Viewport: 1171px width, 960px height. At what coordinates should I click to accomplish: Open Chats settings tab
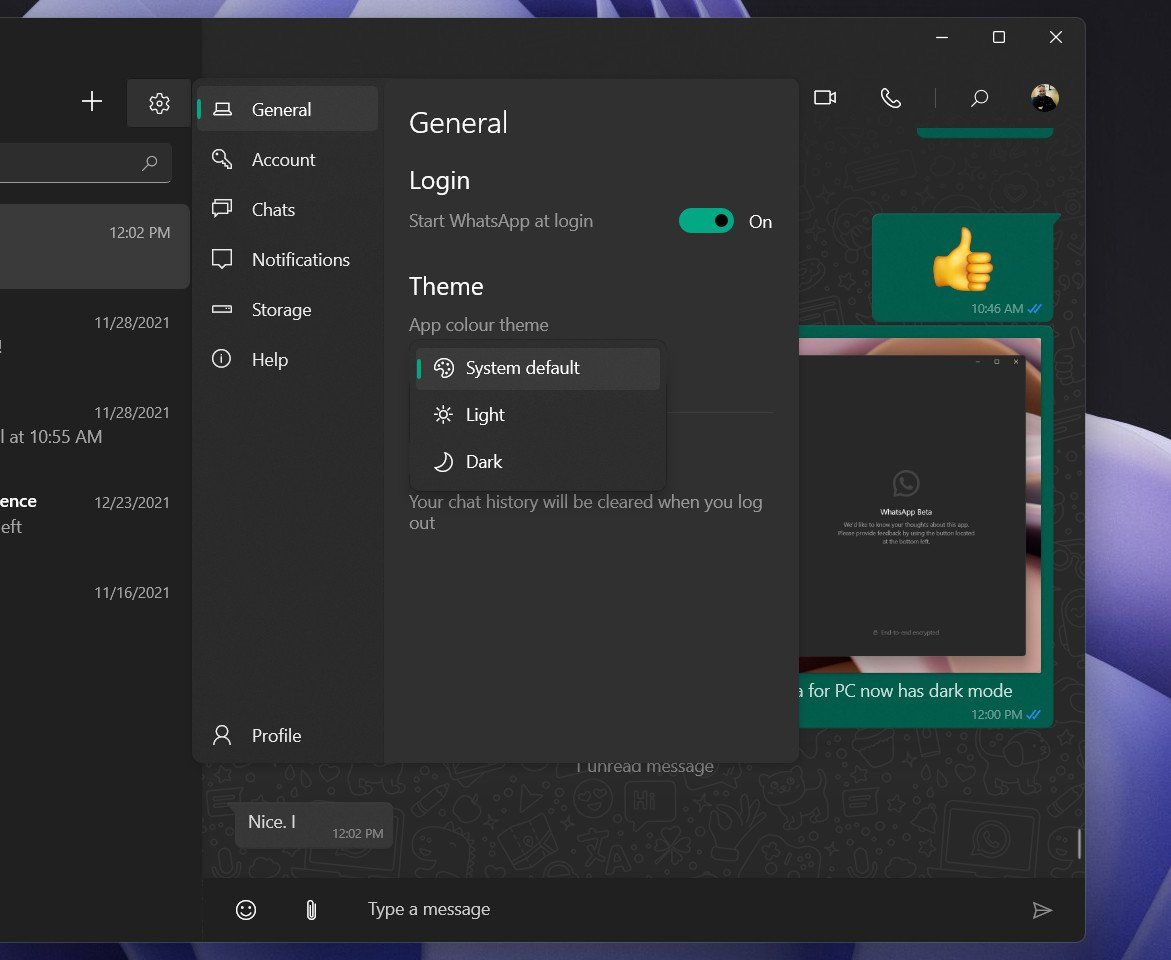[x=288, y=209]
